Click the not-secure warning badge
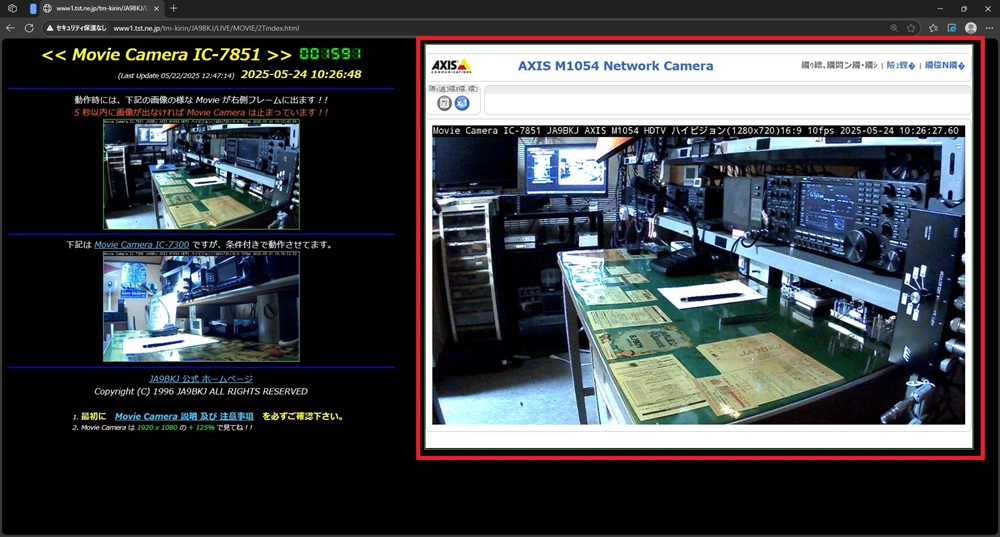Viewport: 1000px width, 537px height. pyautogui.click(x=76, y=28)
